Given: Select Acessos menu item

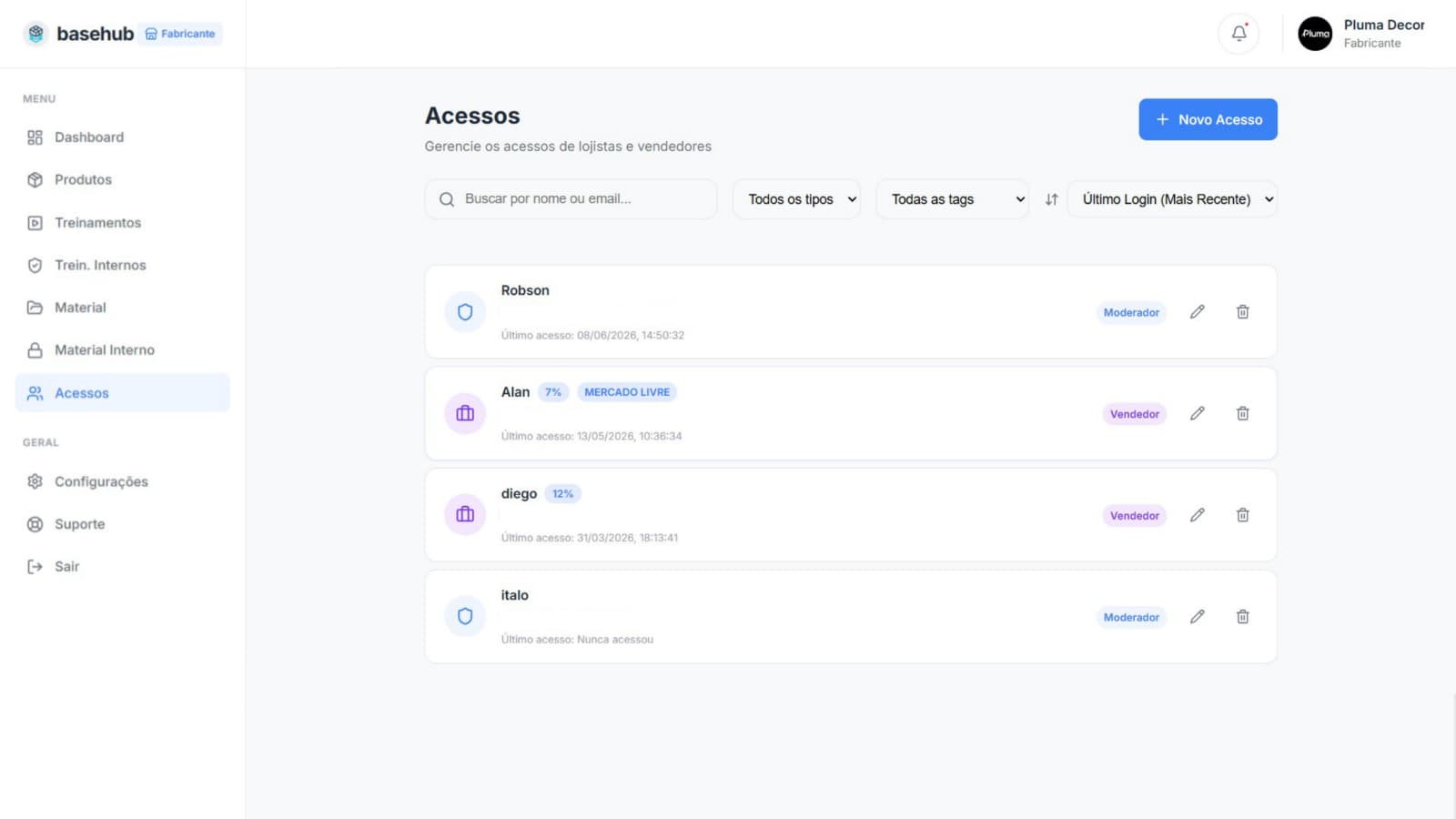Looking at the screenshot, I should pyautogui.click(x=122, y=393).
